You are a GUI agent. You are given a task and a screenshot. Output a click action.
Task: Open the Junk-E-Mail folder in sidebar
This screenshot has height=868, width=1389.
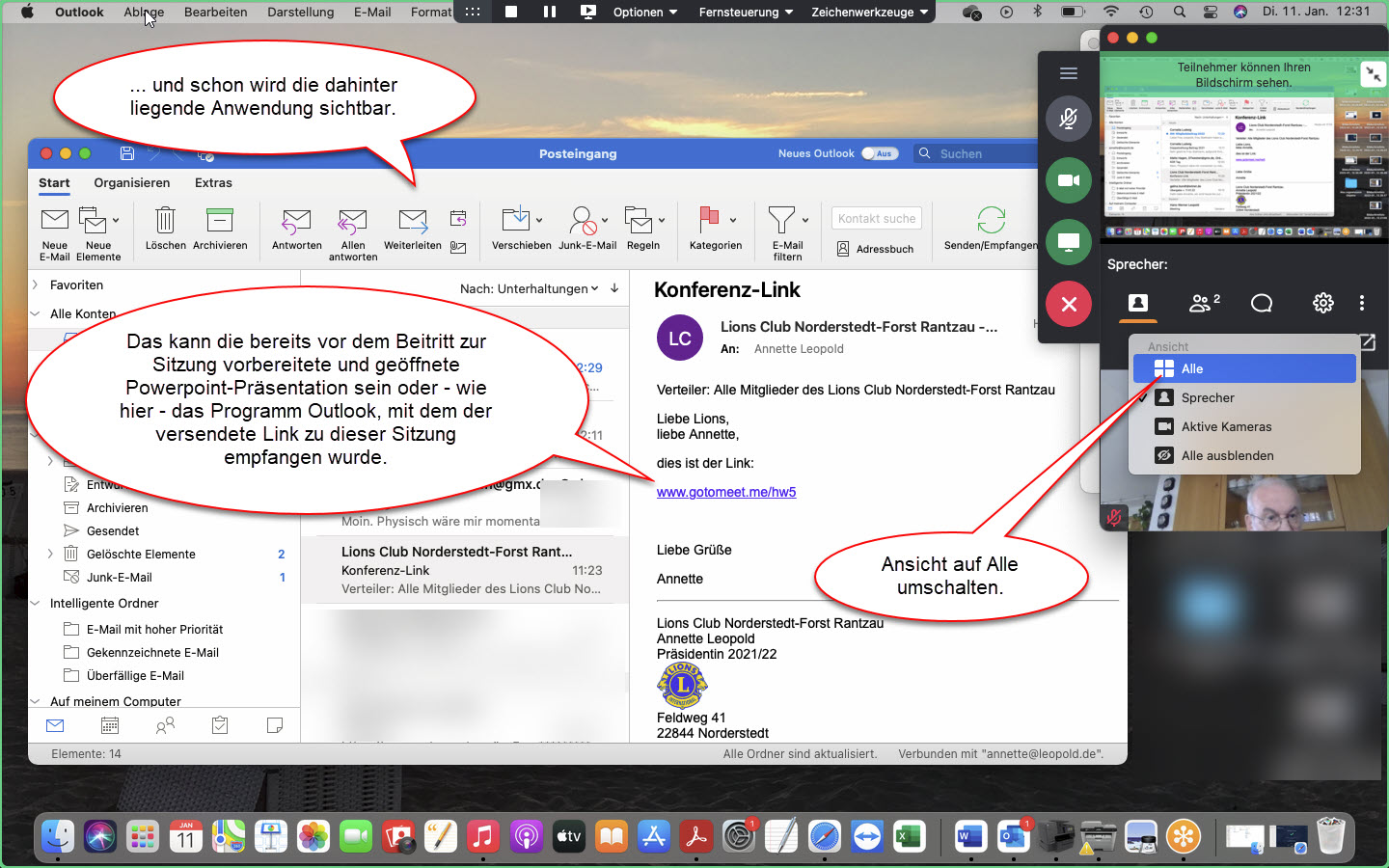(x=120, y=577)
